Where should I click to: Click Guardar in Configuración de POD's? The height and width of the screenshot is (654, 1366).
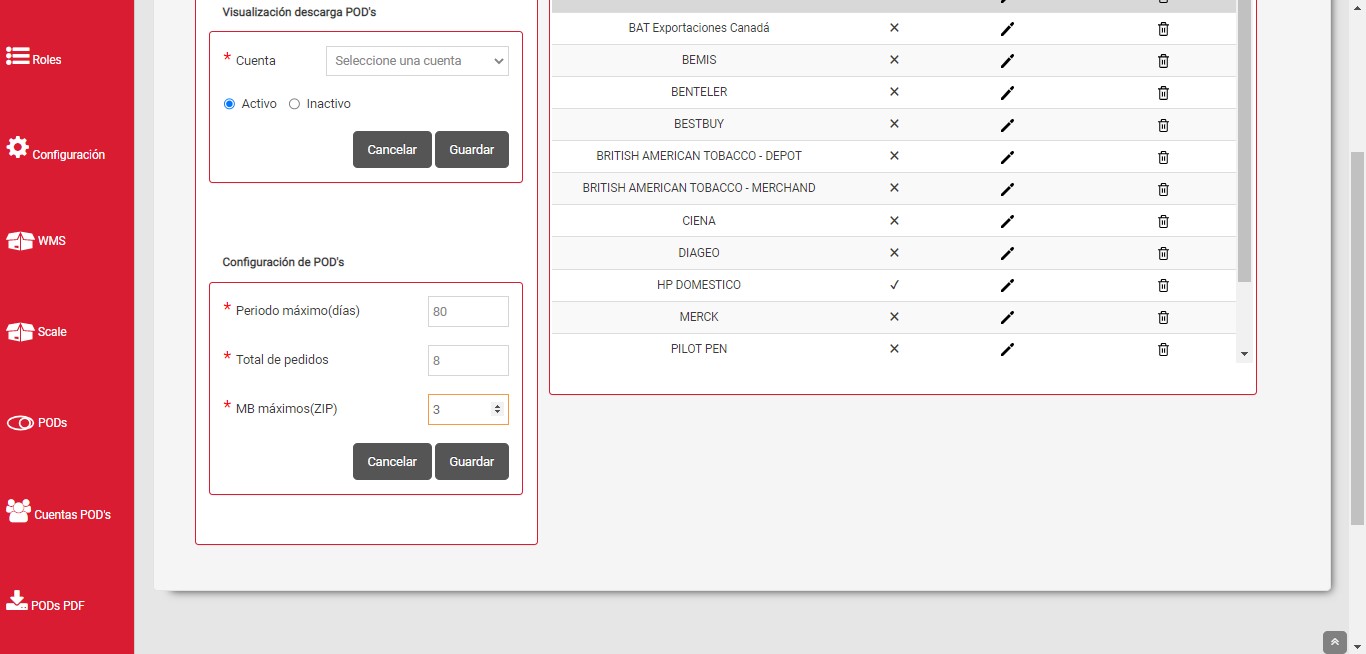point(471,462)
